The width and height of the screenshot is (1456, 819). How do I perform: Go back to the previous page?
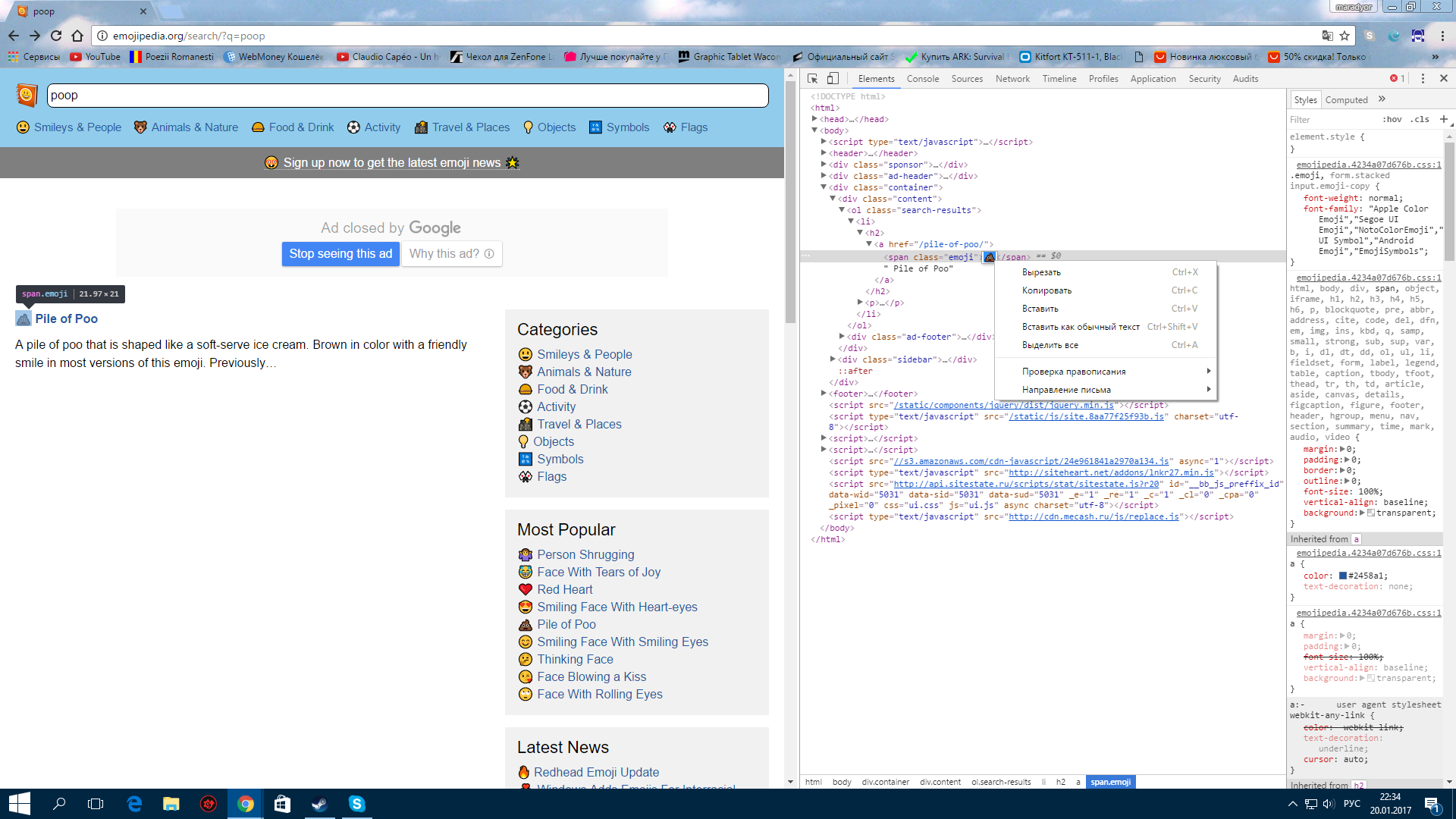click(14, 36)
